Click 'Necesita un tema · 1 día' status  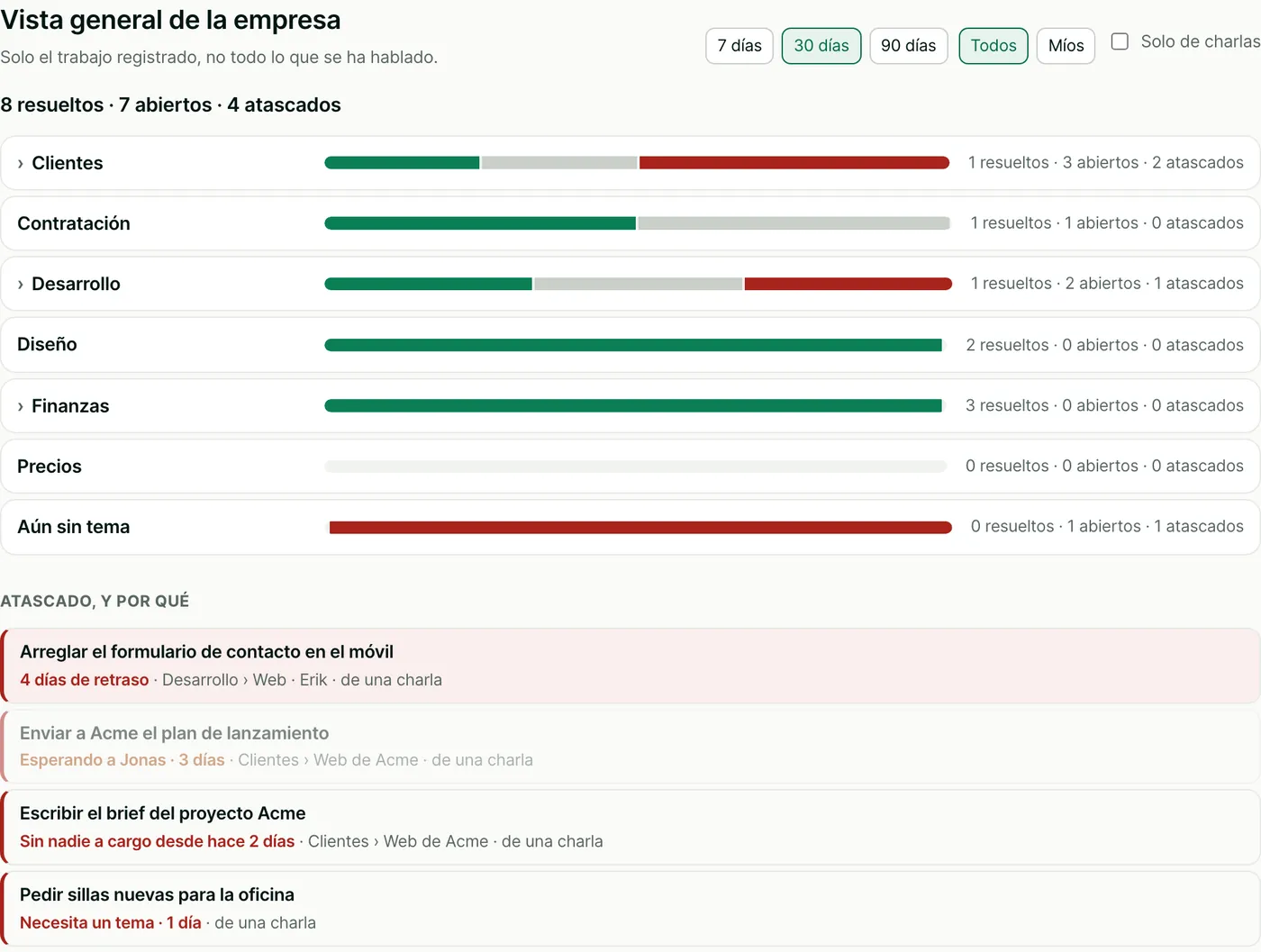pyautogui.click(x=111, y=922)
